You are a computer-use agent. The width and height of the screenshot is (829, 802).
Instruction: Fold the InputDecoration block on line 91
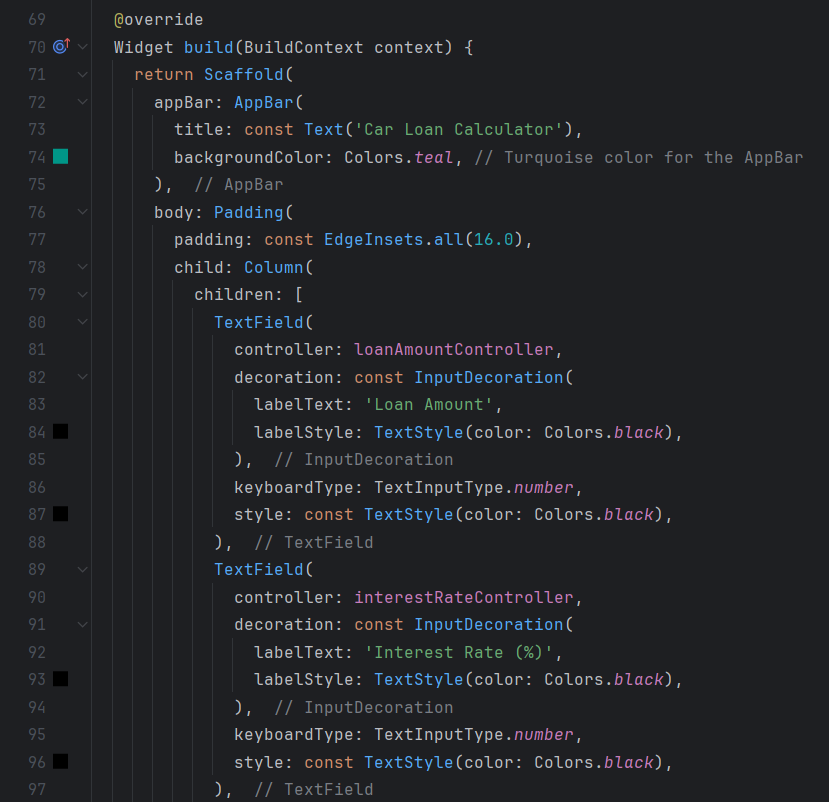83,624
